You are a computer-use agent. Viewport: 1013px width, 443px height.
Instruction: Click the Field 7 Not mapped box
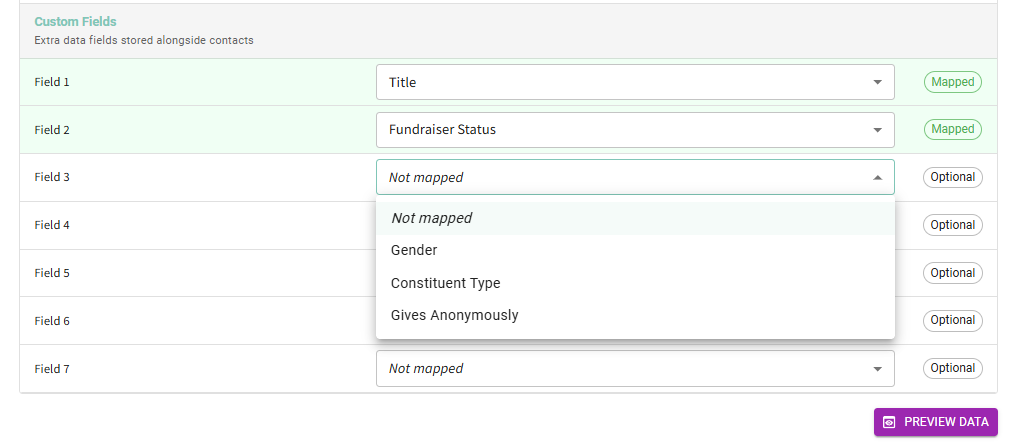point(620,368)
